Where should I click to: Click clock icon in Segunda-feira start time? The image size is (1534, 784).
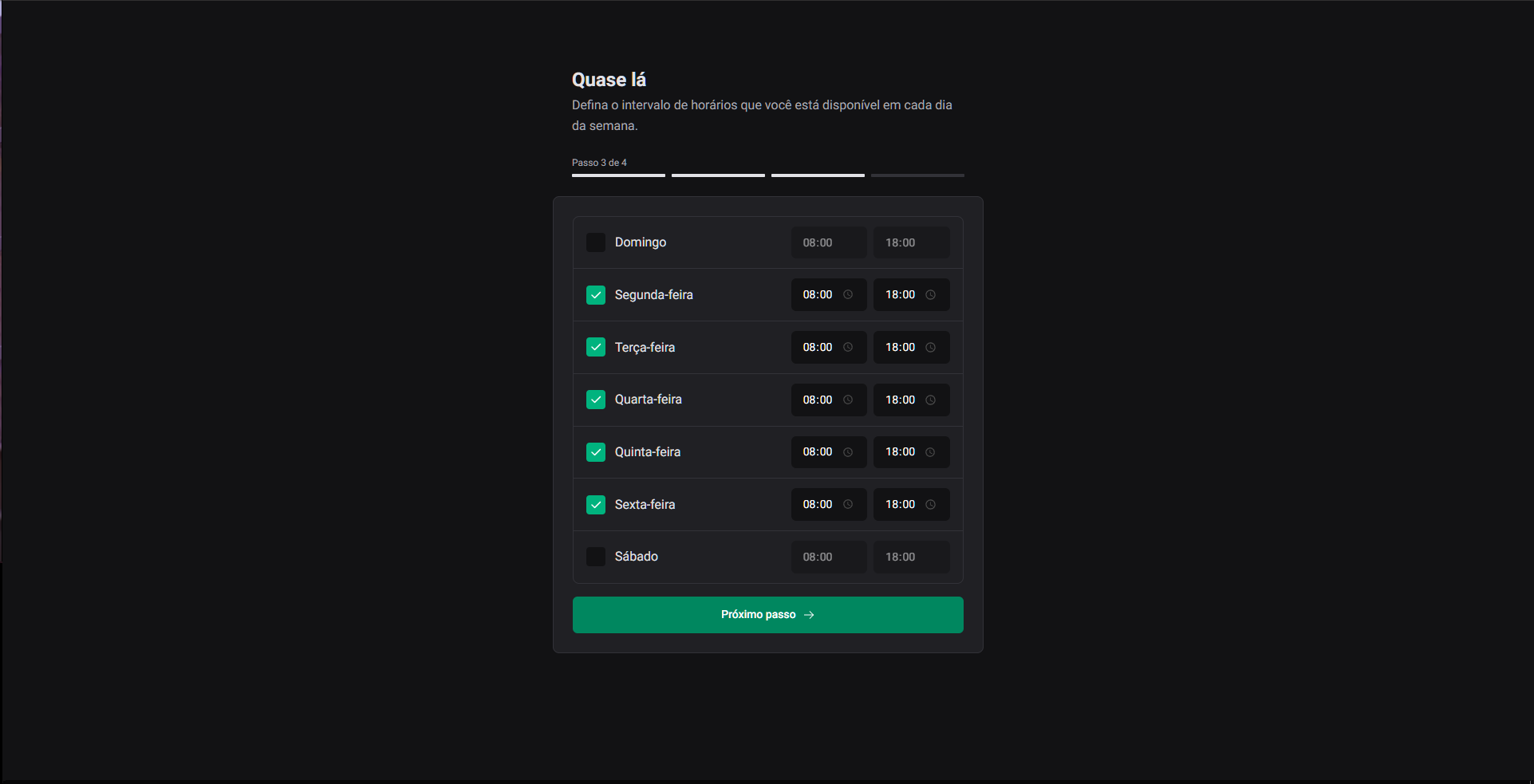coord(848,295)
